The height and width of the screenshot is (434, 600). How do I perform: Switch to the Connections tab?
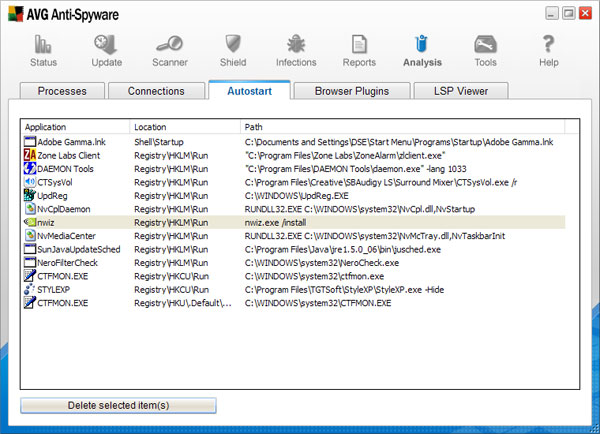[156, 91]
